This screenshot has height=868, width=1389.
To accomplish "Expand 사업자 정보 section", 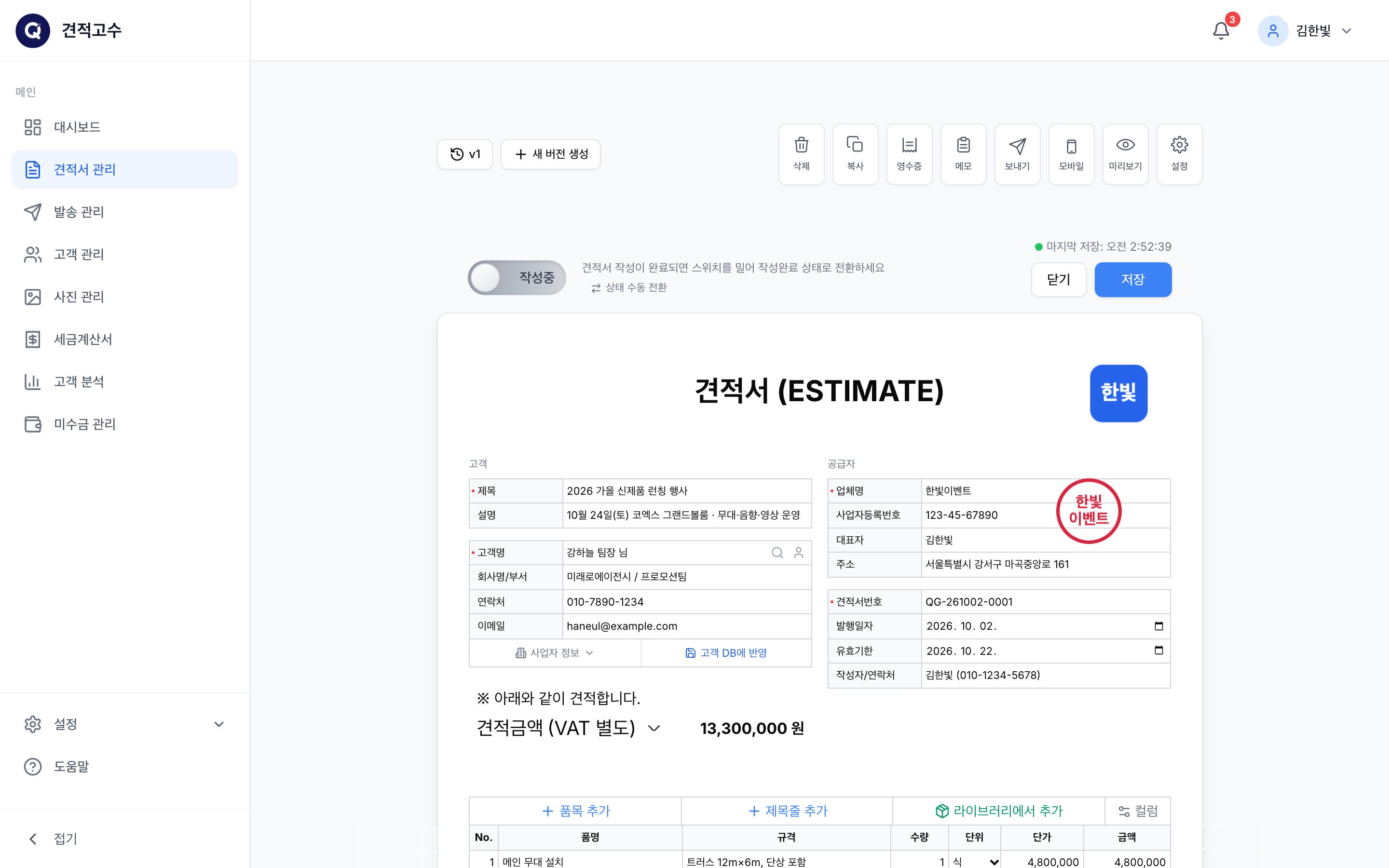I will tap(555, 653).
